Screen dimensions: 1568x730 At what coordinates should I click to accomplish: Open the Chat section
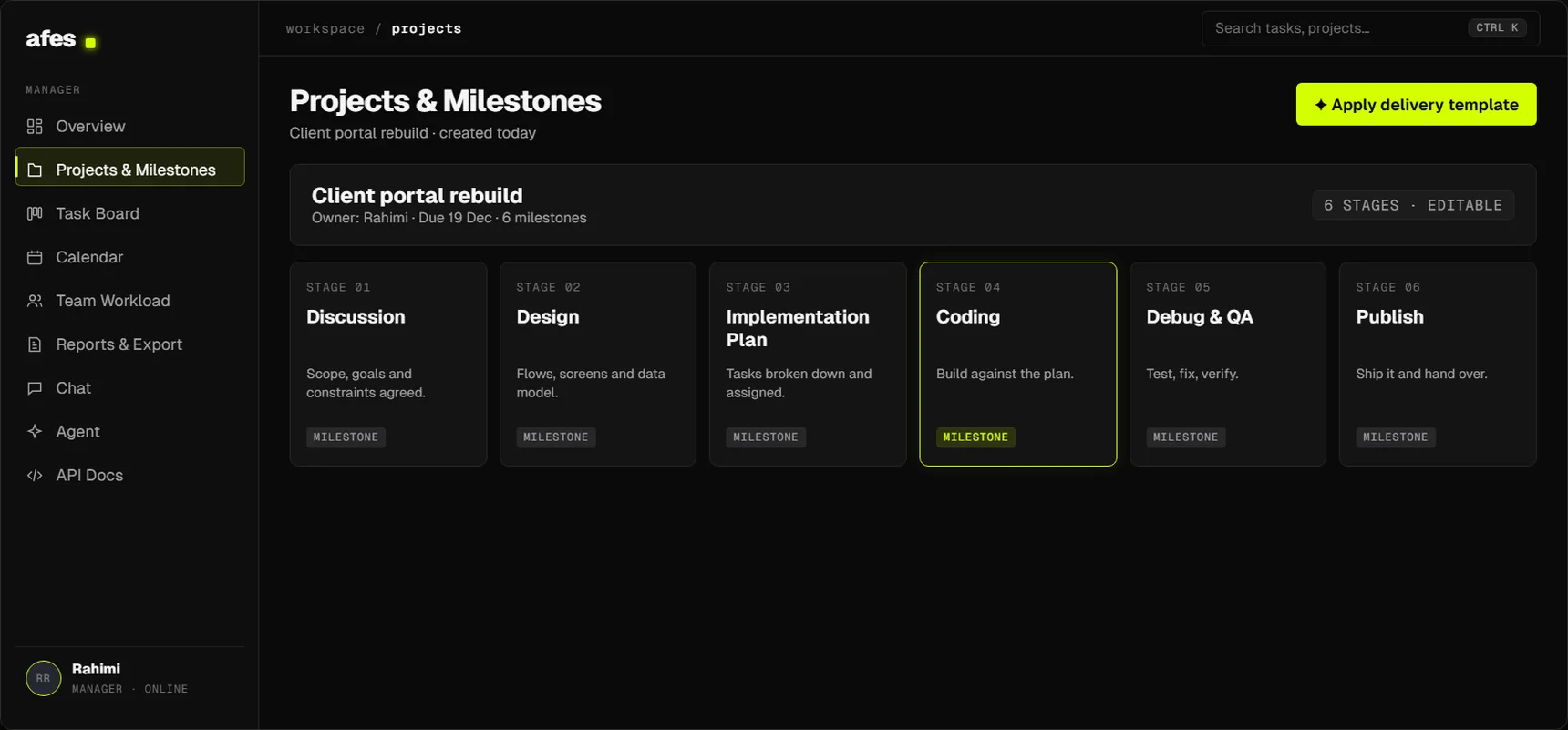[x=129, y=388]
